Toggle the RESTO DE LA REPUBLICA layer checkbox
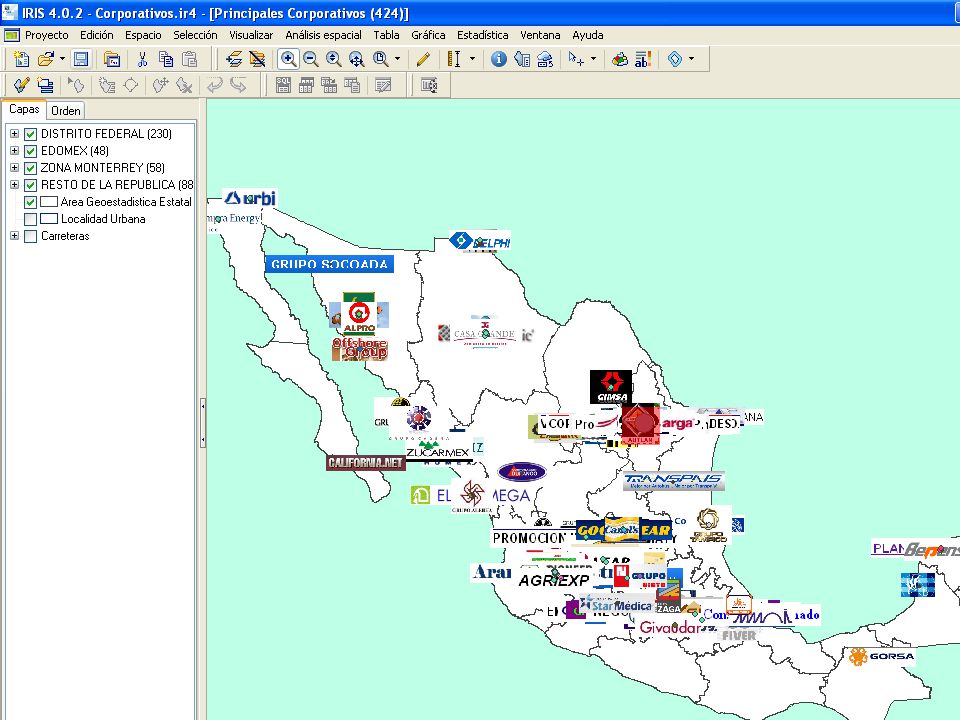960x720 pixels. point(31,185)
